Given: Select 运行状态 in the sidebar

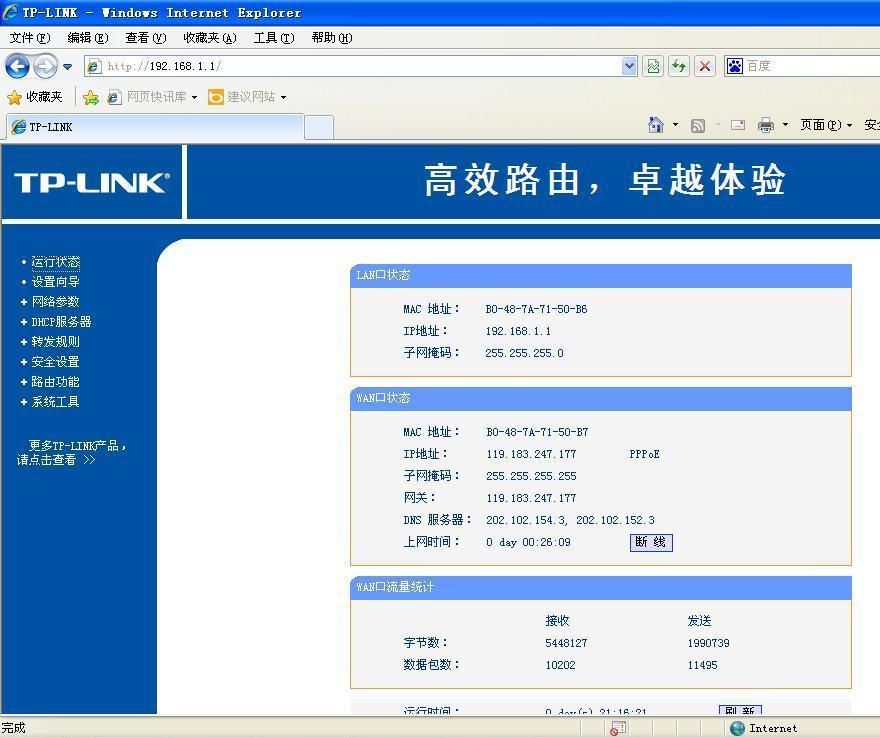Looking at the screenshot, I should click(x=56, y=262).
